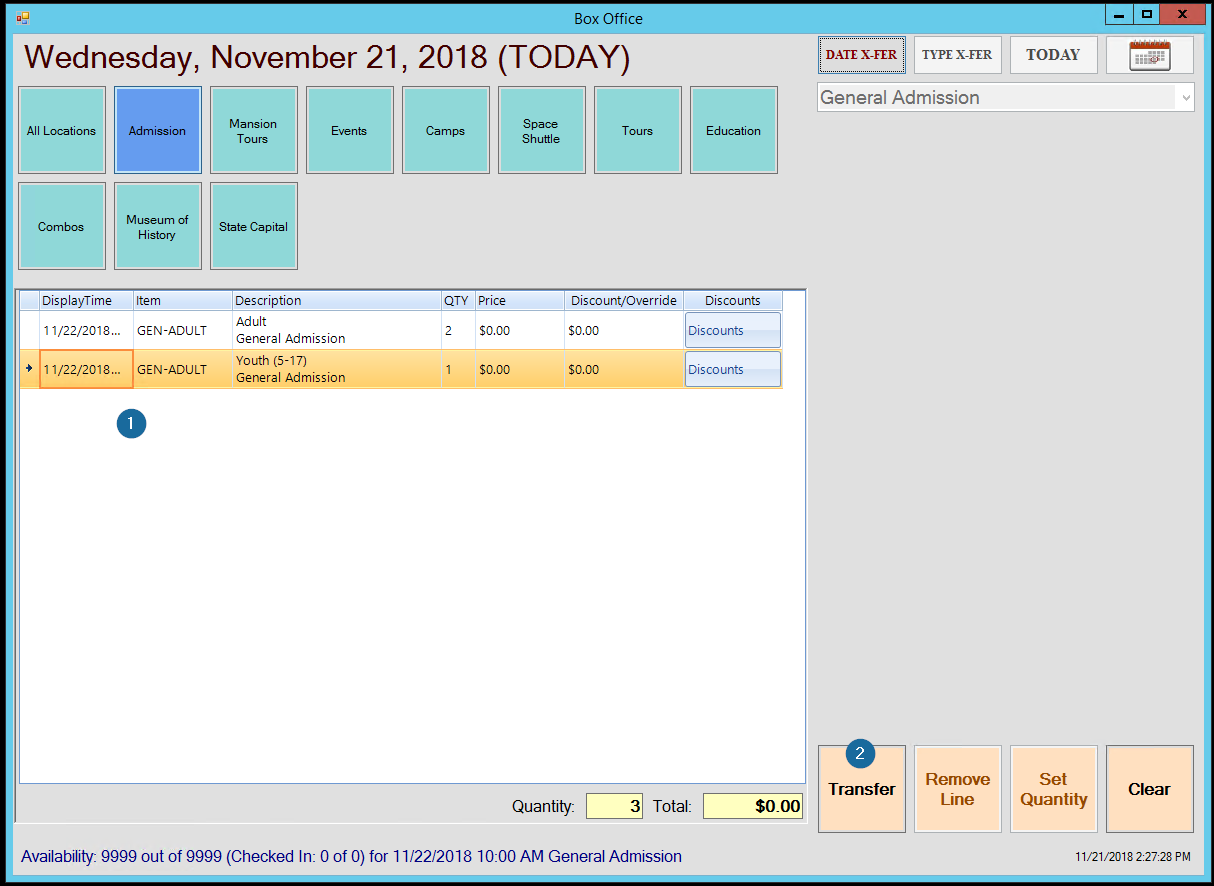1214x886 pixels.
Task: Click the DisplayTime cell of Youth row
Action: click(86, 369)
